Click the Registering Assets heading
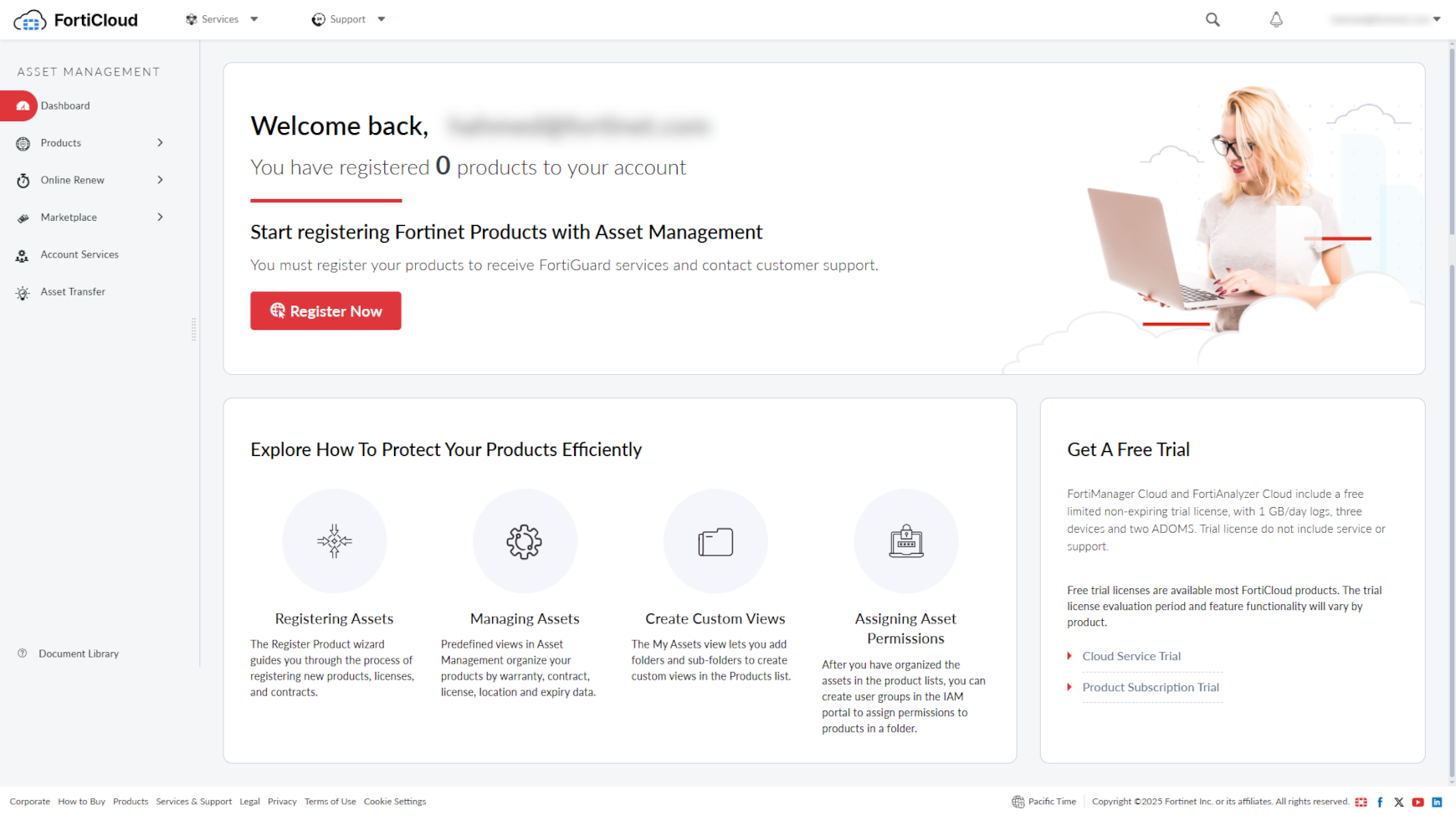Image resolution: width=1456 pixels, height=815 pixels. (x=334, y=619)
